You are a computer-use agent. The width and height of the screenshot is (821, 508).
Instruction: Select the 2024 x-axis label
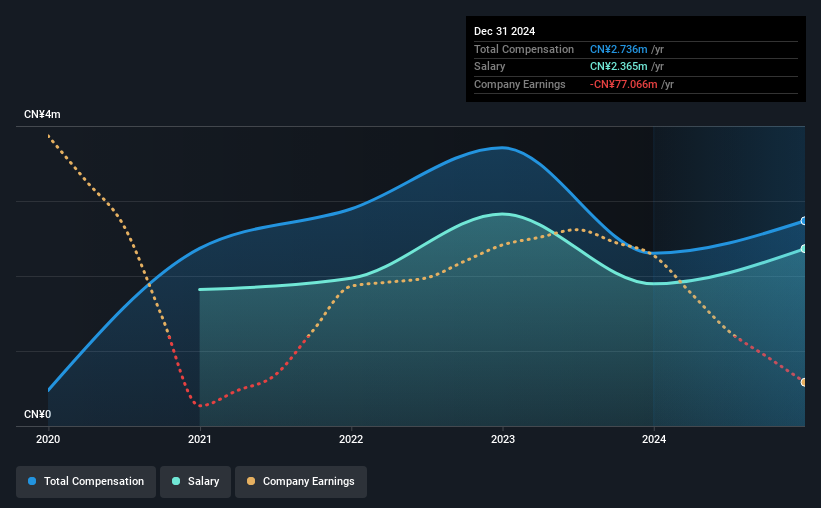pos(654,439)
